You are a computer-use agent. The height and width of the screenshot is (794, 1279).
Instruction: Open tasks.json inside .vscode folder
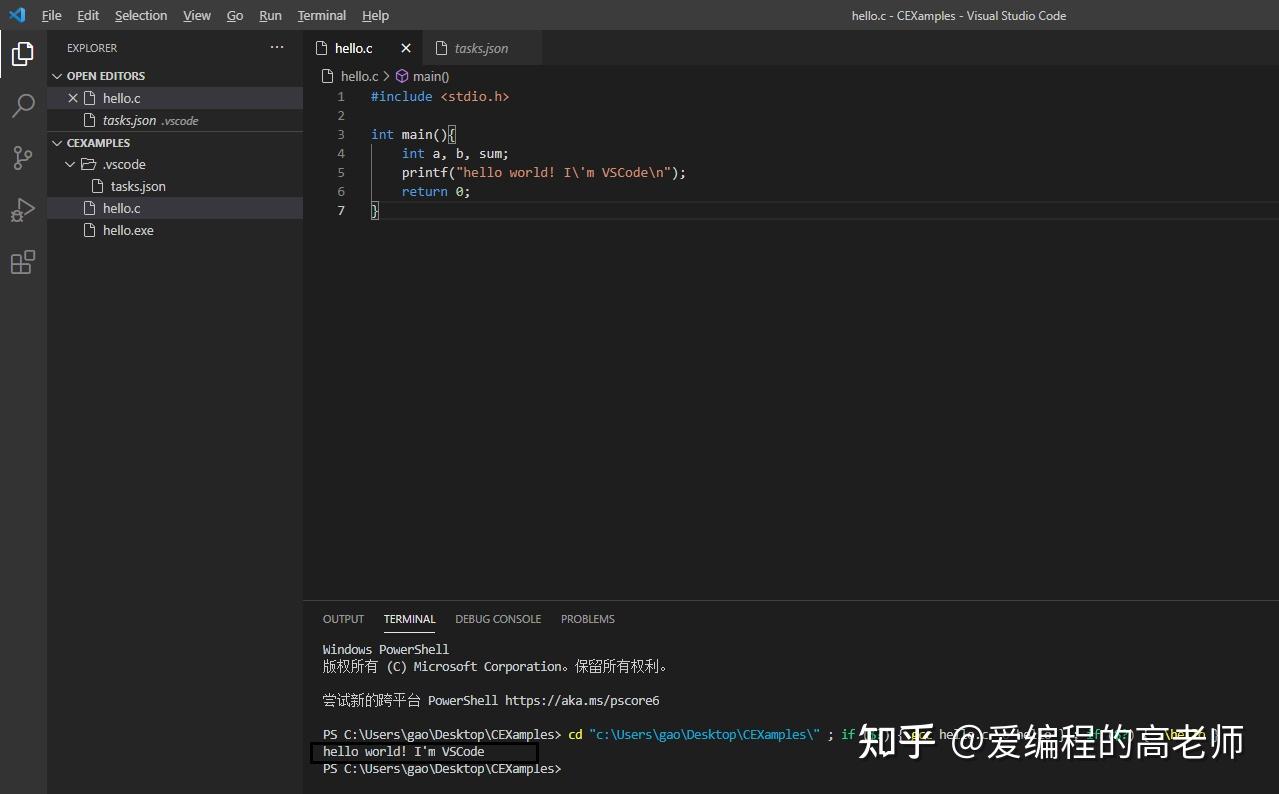[175, 186]
